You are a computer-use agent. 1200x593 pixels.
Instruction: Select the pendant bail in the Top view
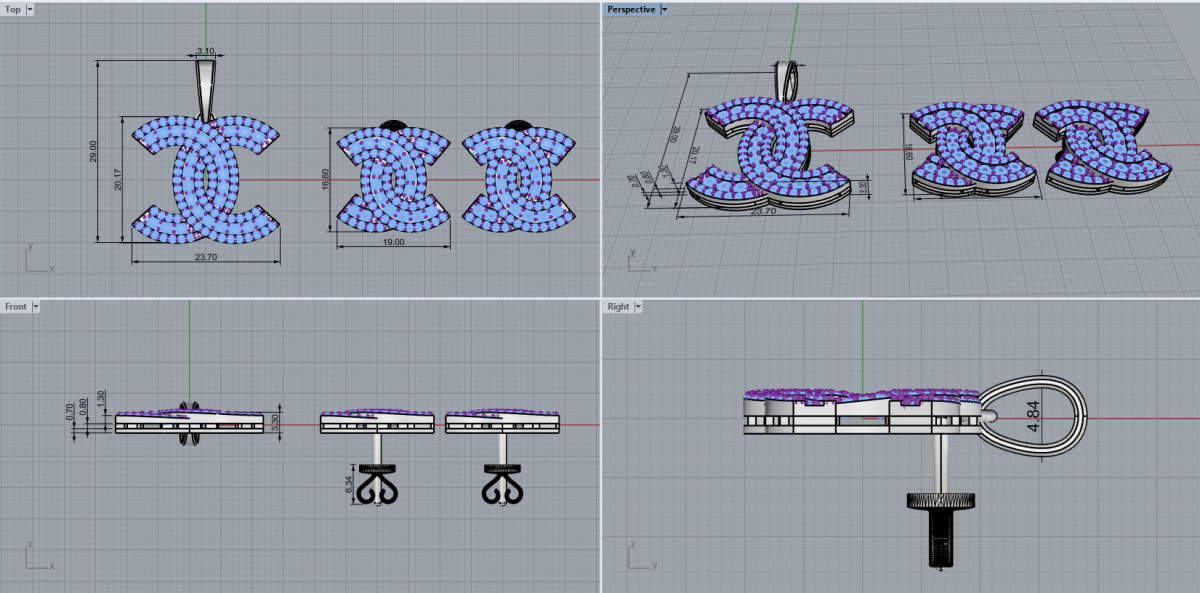(206, 90)
